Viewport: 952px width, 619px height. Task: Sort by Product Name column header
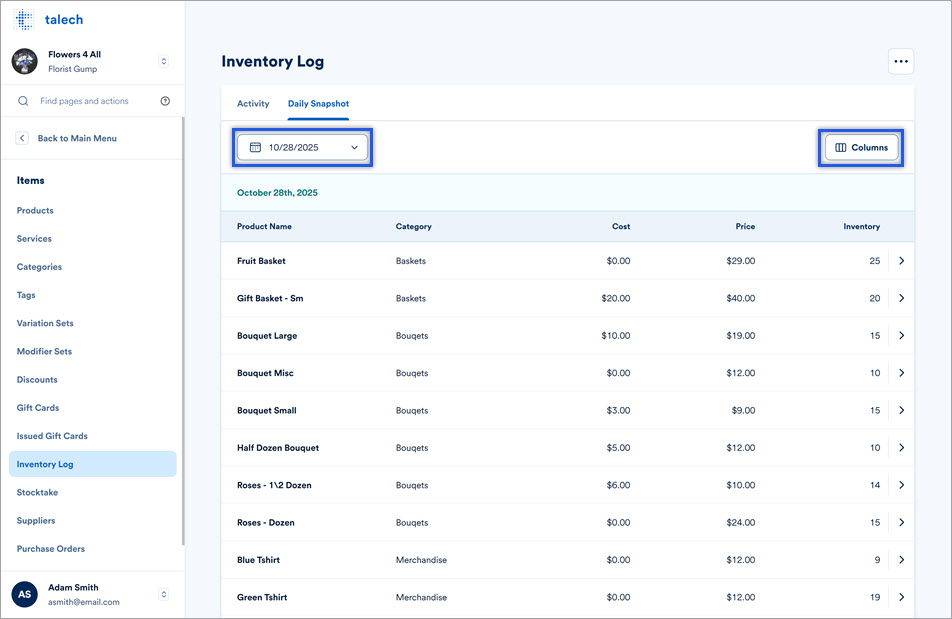(x=264, y=226)
